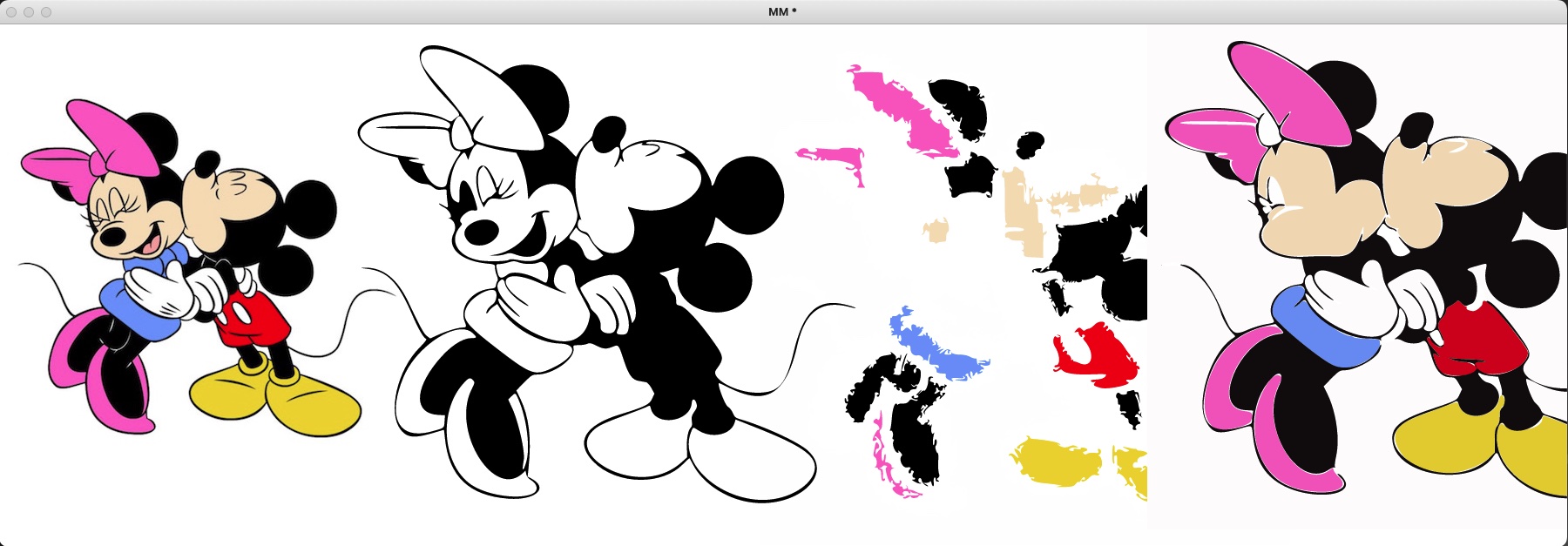The image size is (1568, 546).
Task: Pick the yellow patch in the patches image
Action: coord(1054,462)
